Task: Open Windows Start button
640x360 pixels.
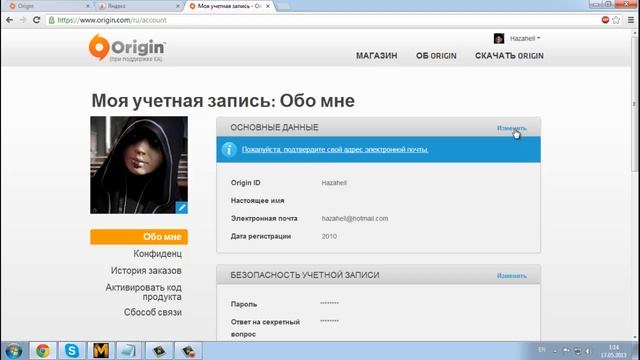Action: tap(13, 351)
